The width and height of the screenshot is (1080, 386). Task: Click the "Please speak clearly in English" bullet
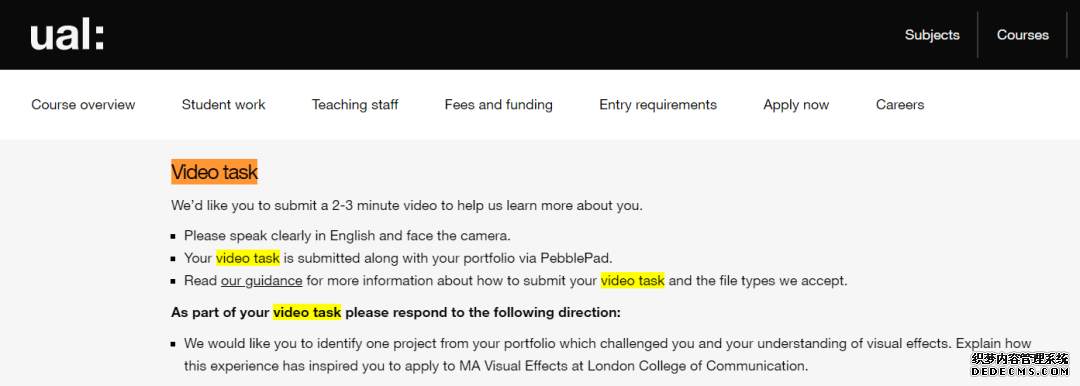(347, 236)
